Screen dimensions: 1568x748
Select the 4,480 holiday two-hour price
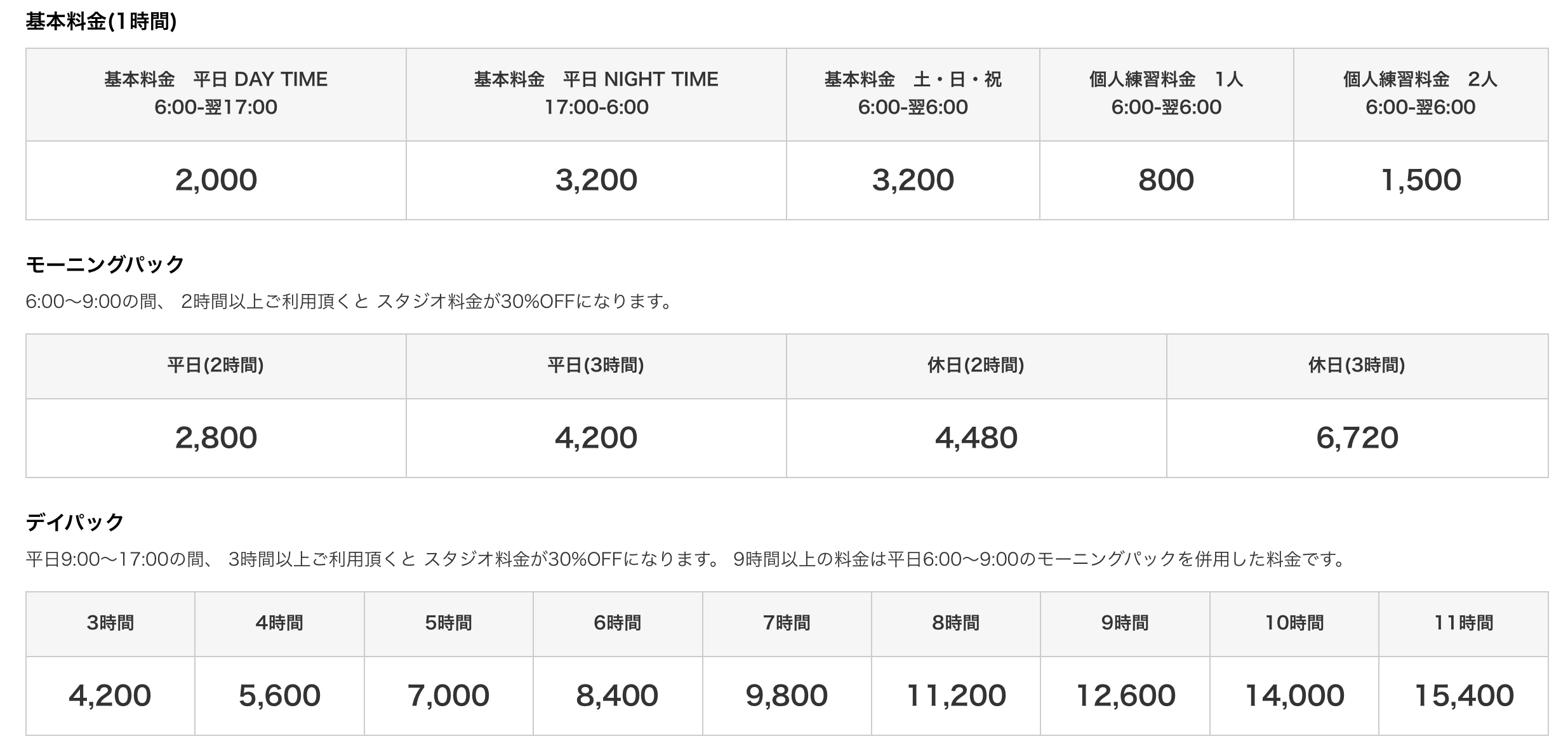pos(976,438)
